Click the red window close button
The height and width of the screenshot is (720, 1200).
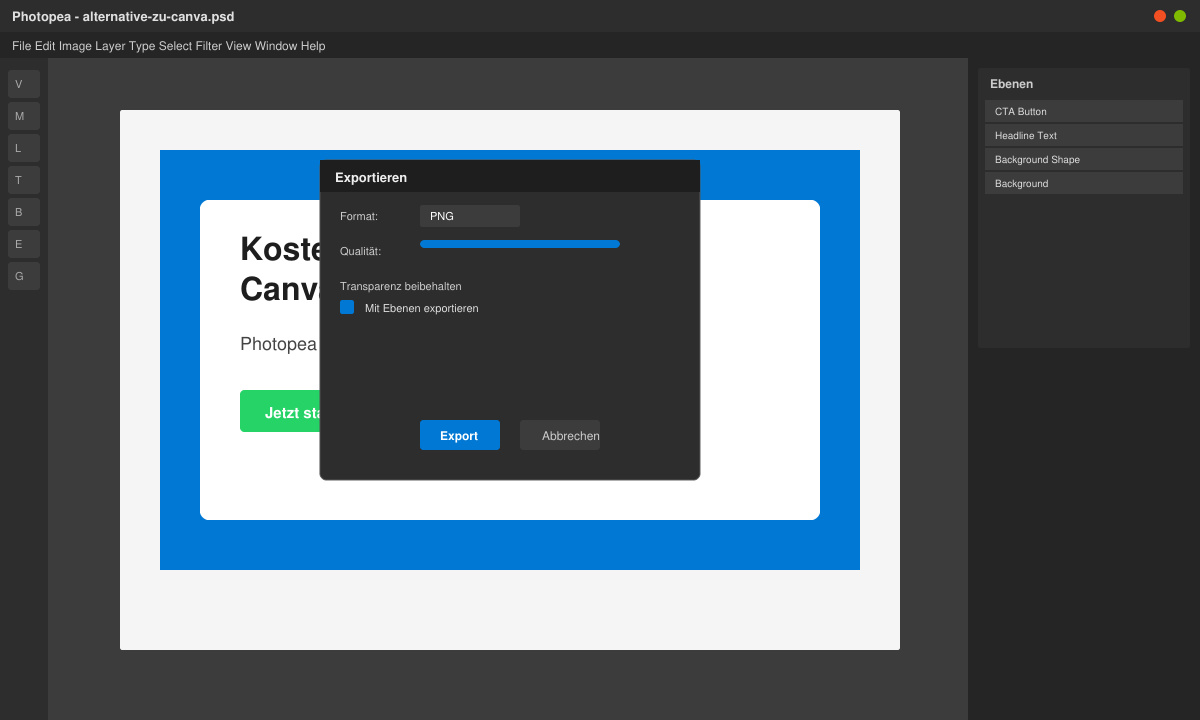(x=1160, y=16)
